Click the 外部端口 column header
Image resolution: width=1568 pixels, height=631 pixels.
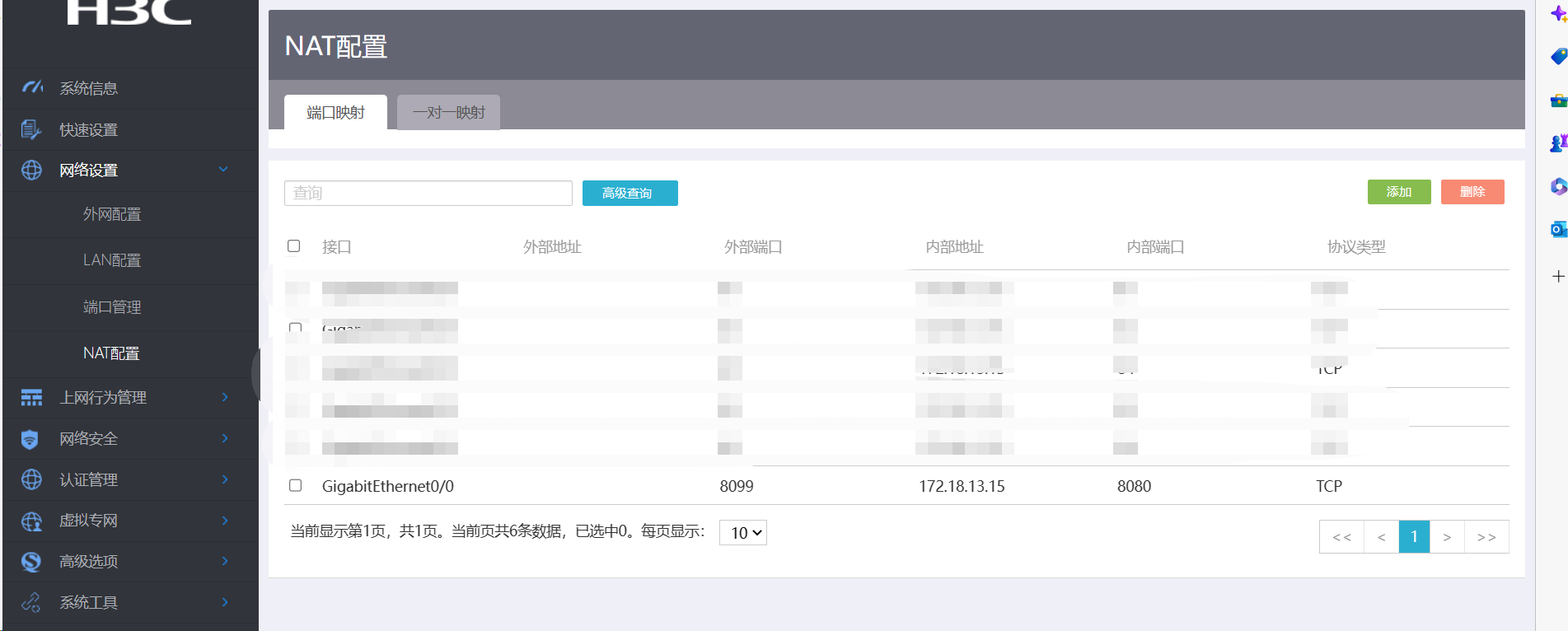click(753, 246)
